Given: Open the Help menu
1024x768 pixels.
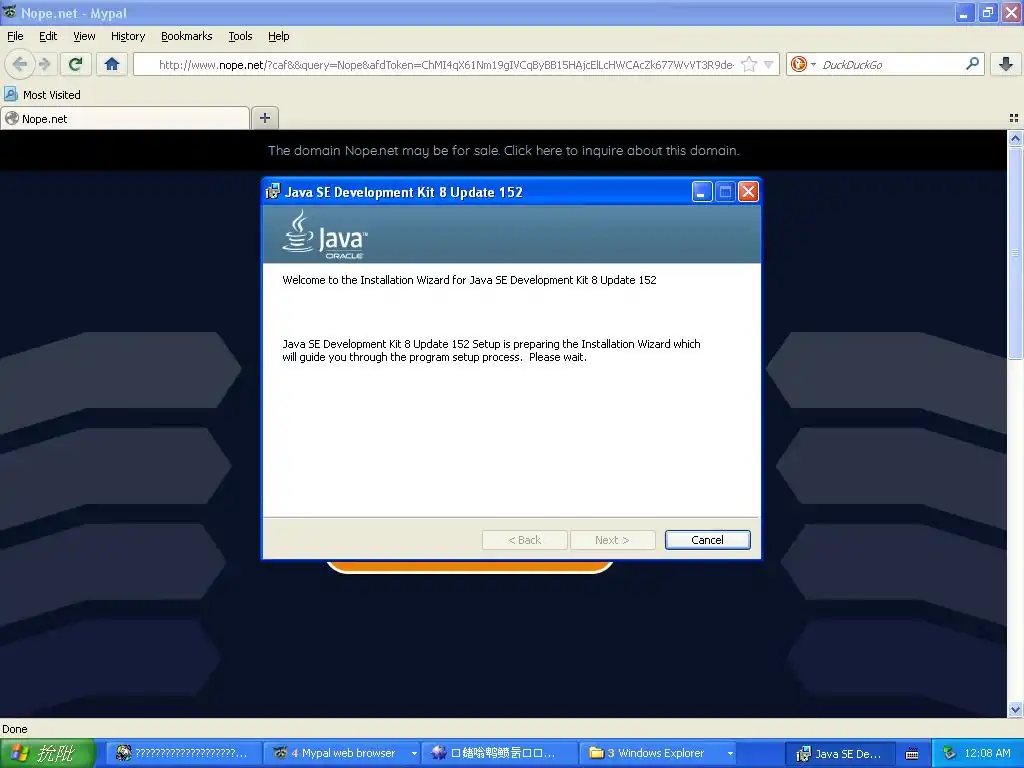Looking at the screenshot, I should 278,36.
